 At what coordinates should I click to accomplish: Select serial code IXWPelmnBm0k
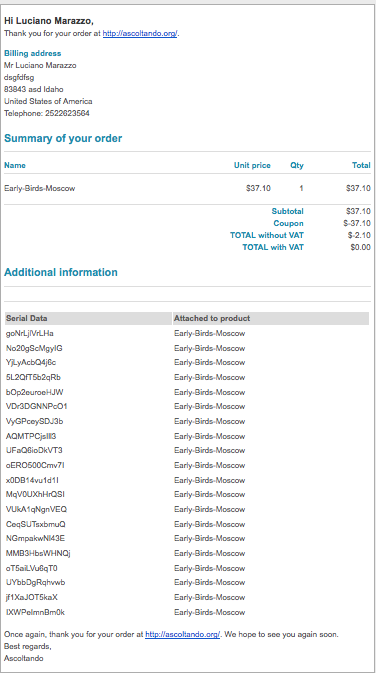click(35, 612)
